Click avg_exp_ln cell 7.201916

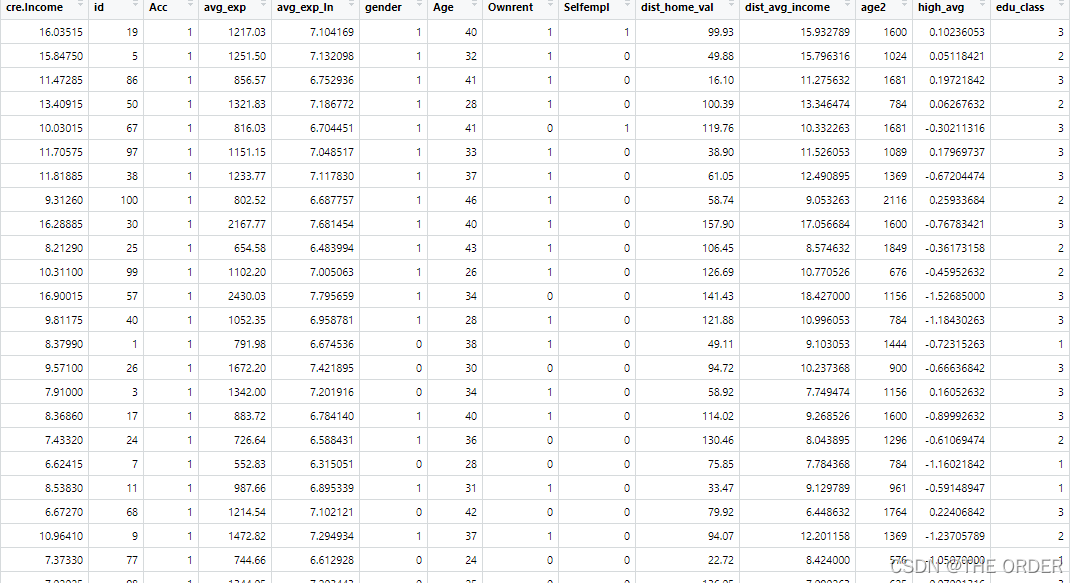tap(332, 393)
